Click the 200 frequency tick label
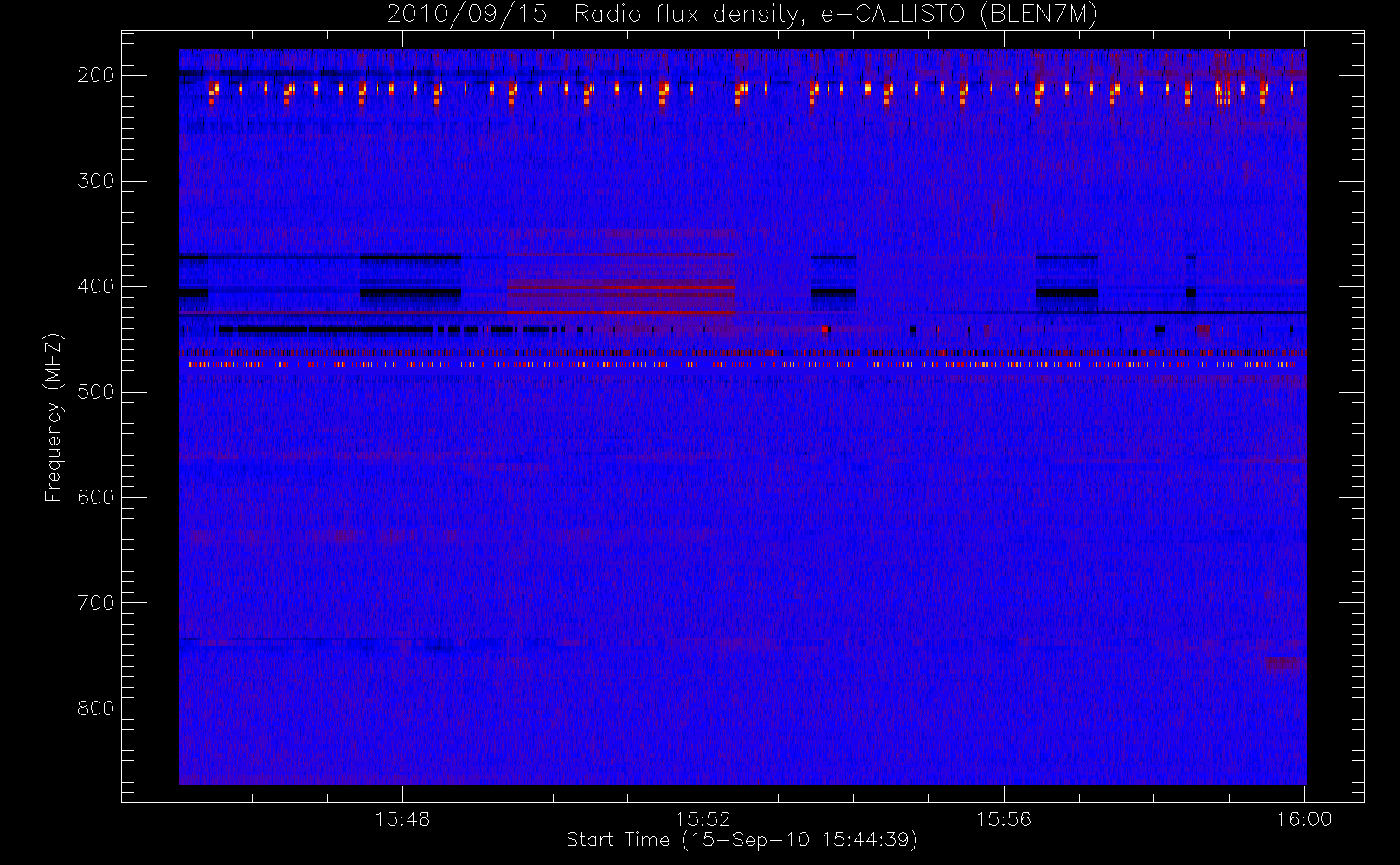This screenshot has width=1400, height=865. [96, 75]
